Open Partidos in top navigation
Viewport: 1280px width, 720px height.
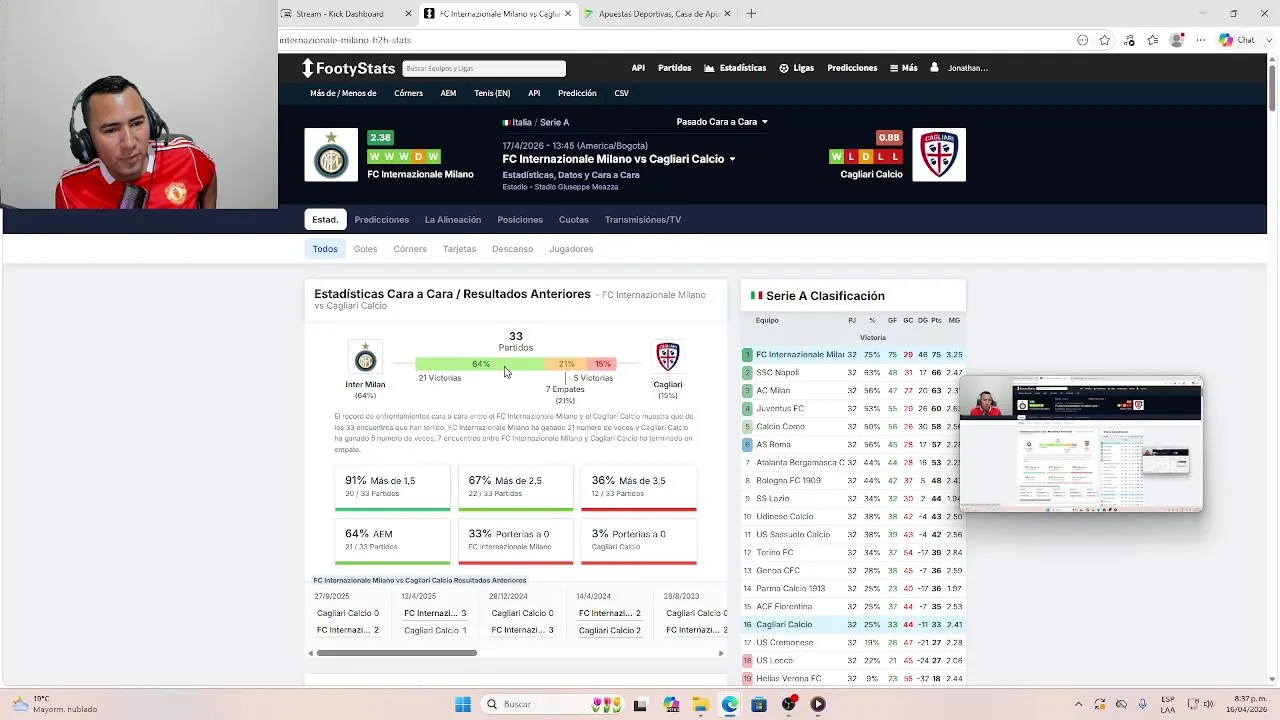click(x=675, y=68)
